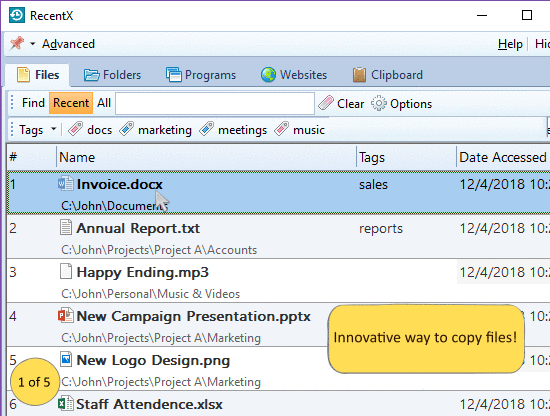Click the blank file icon of Happy Ending.mp3
550x416 pixels.
coord(66,271)
